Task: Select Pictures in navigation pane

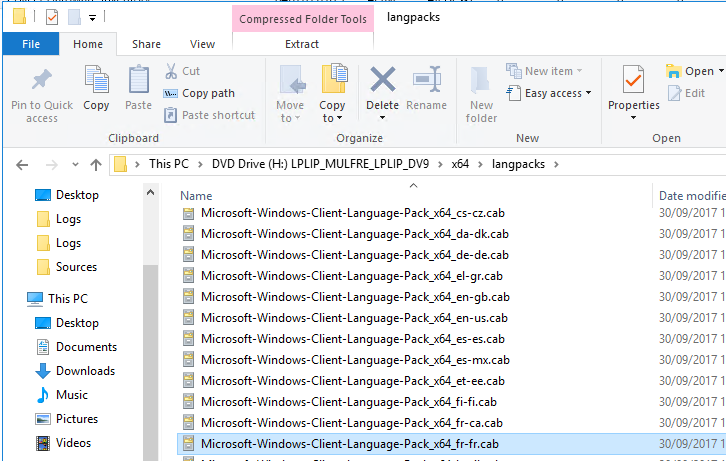Action: (67, 419)
